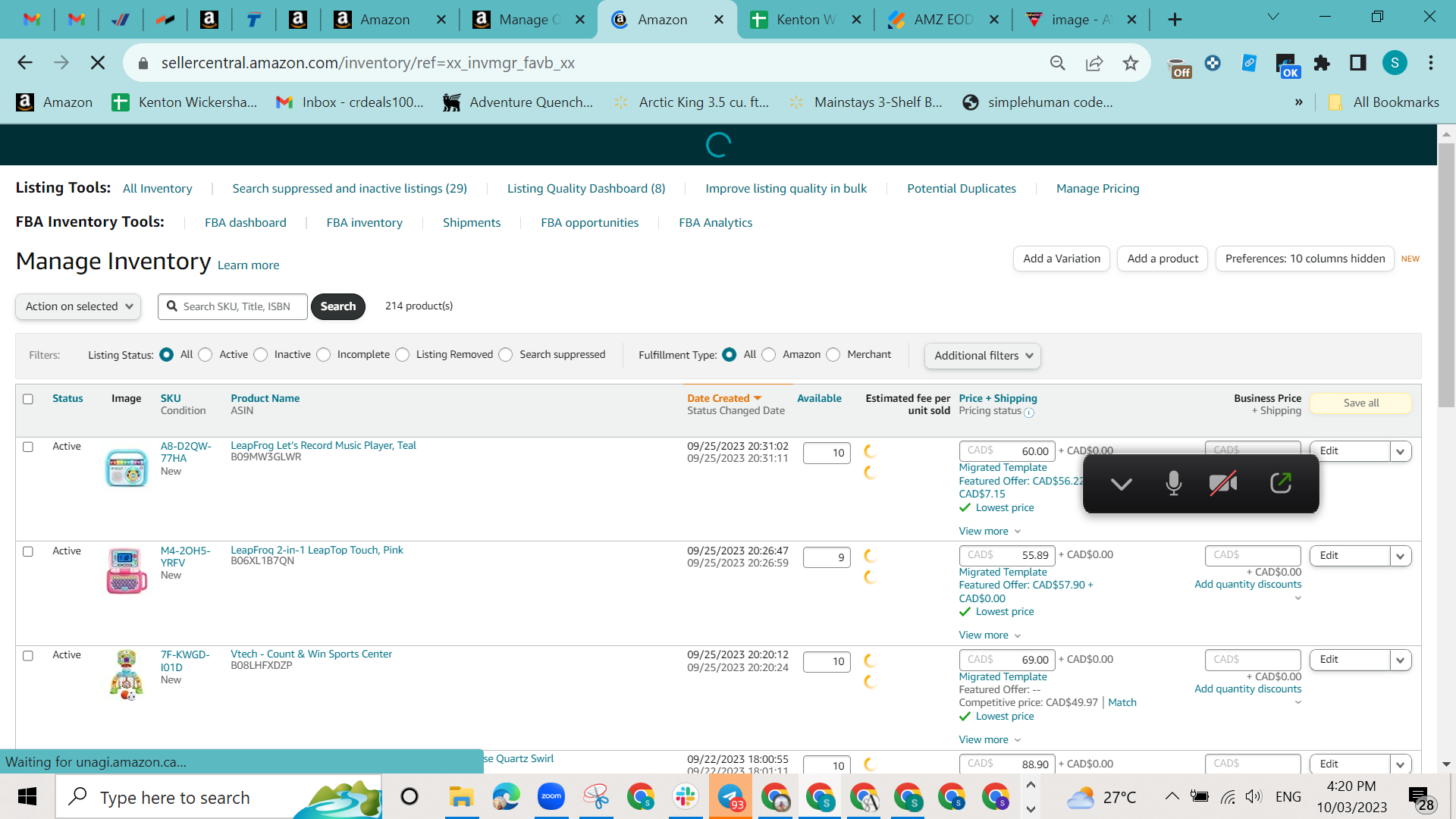Open the Chrome profile avatar S
This screenshot has height=819, width=1456.
pyautogui.click(x=1395, y=63)
